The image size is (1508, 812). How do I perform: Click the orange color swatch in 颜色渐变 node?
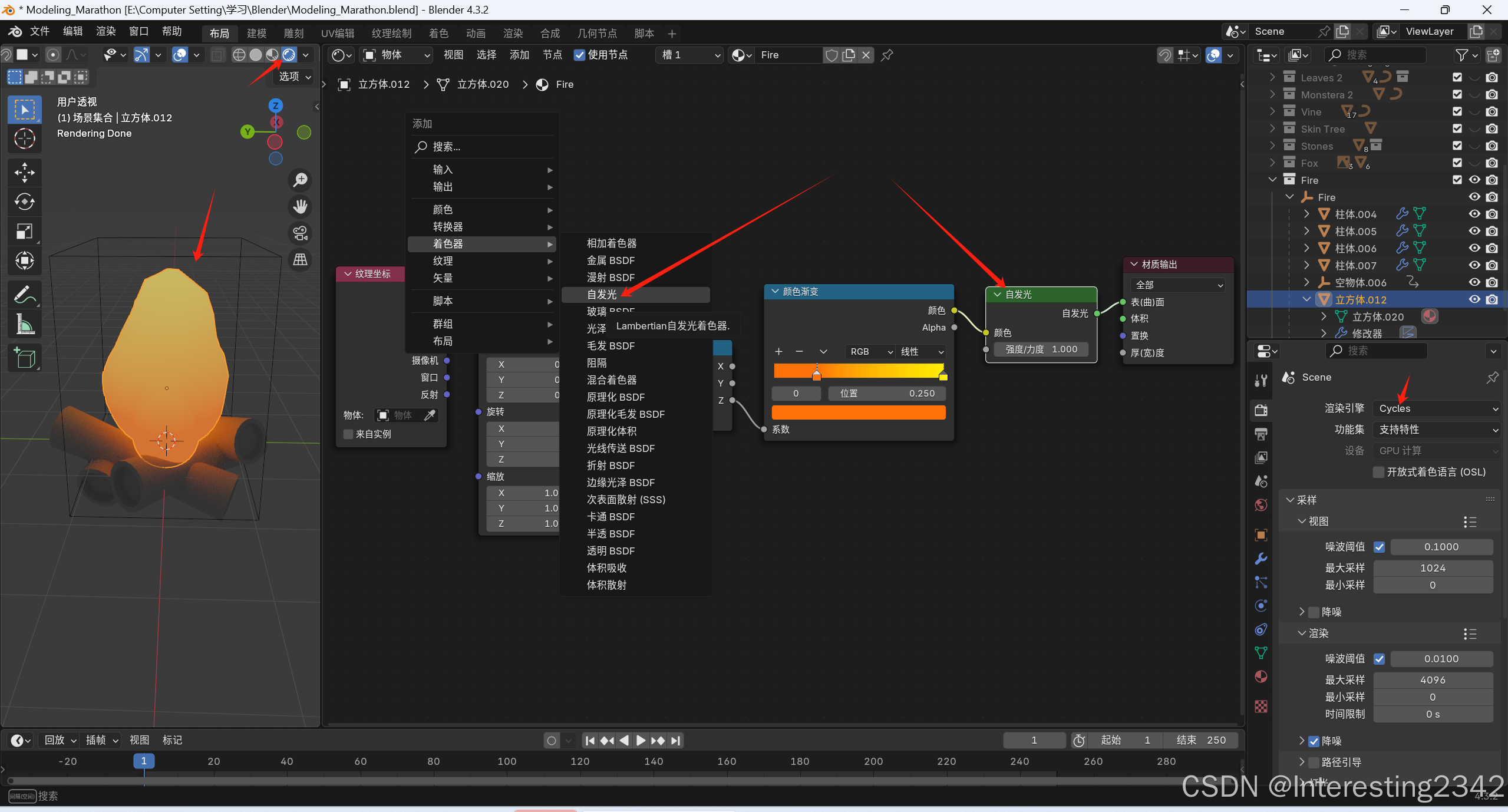coord(858,412)
